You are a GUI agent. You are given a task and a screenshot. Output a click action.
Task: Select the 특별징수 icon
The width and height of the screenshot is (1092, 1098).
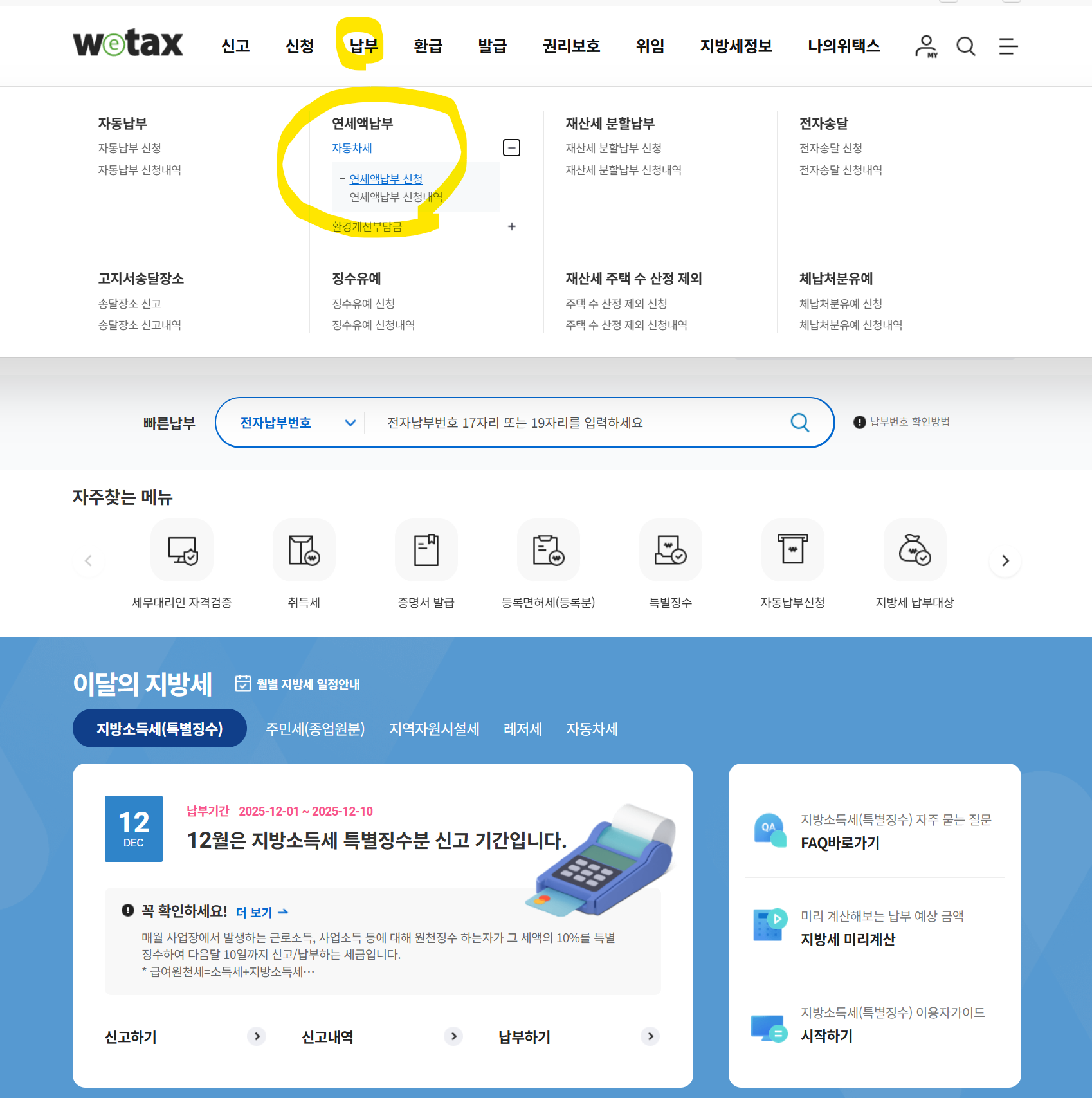(x=670, y=550)
